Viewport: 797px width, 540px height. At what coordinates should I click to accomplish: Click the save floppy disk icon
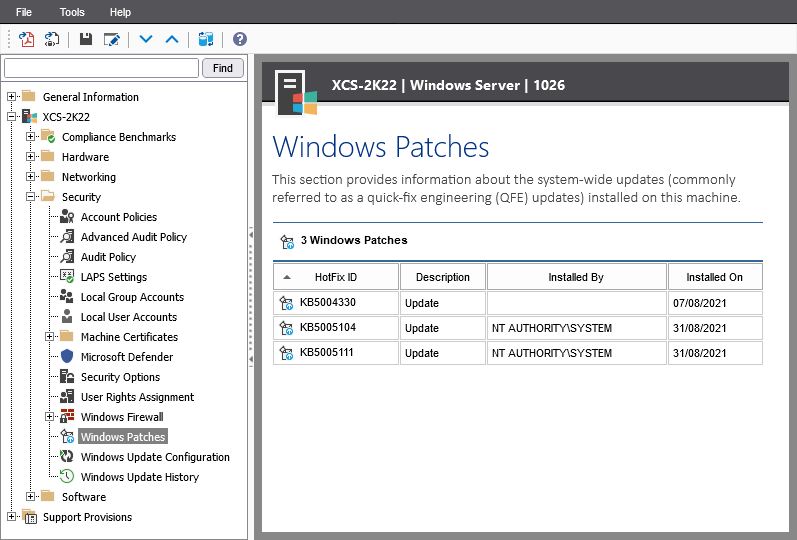point(86,39)
